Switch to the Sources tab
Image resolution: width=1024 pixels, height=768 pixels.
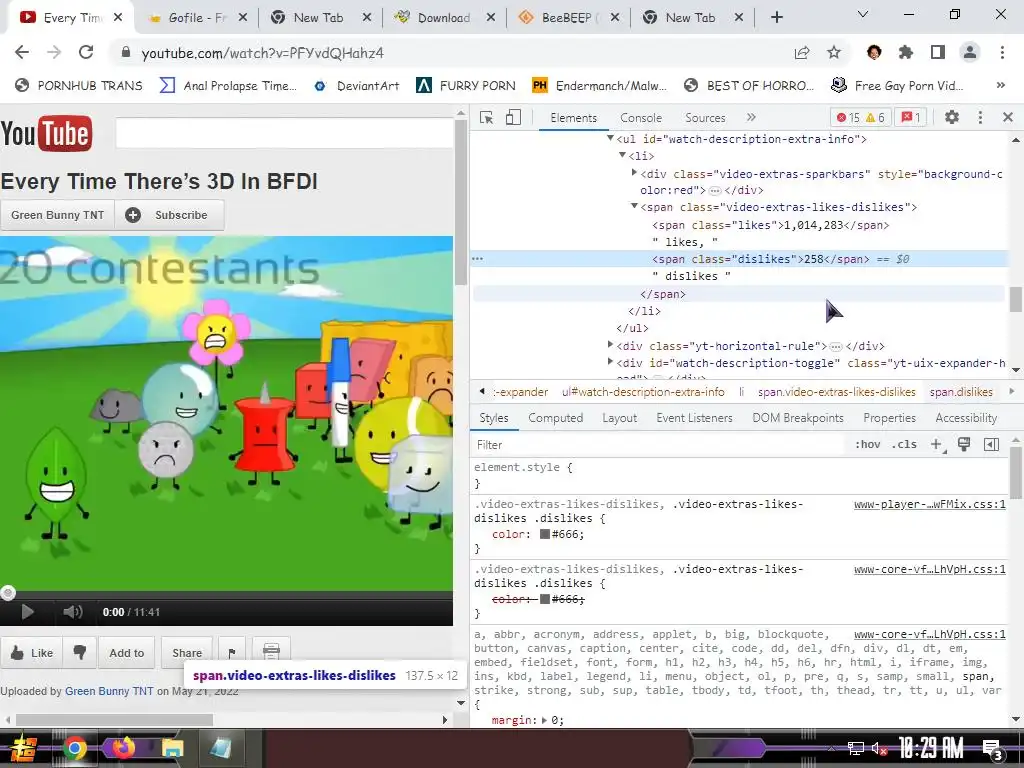[x=705, y=118]
